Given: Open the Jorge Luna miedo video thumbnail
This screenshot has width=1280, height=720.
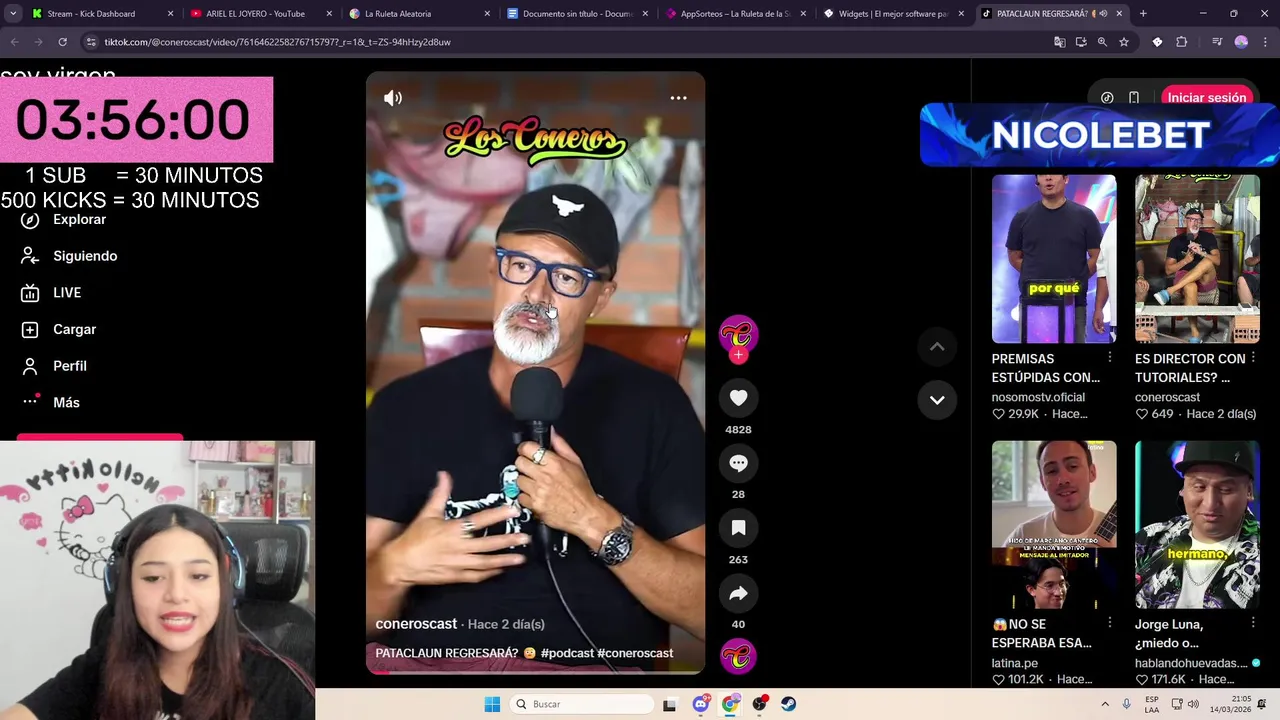Looking at the screenshot, I should (x=1197, y=525).
